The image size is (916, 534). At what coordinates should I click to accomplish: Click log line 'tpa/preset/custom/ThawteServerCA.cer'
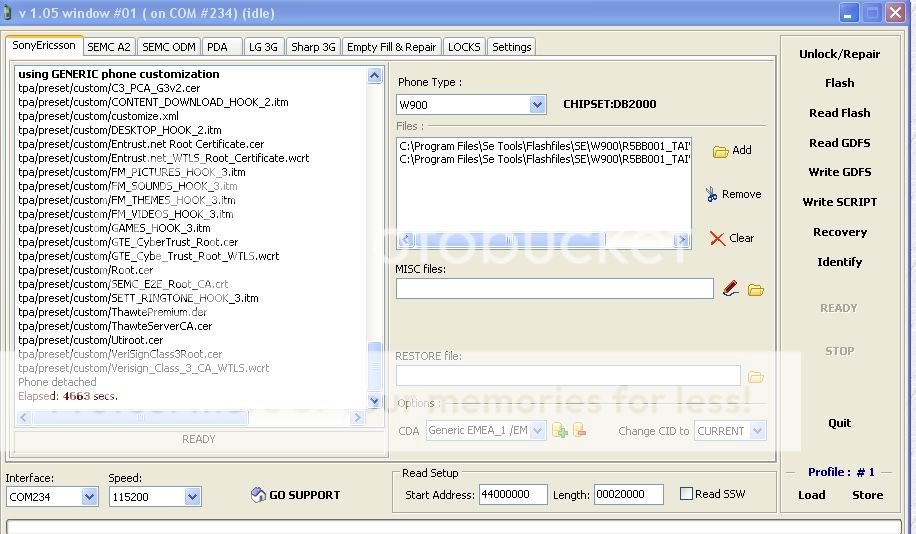[x=115, y=326]
